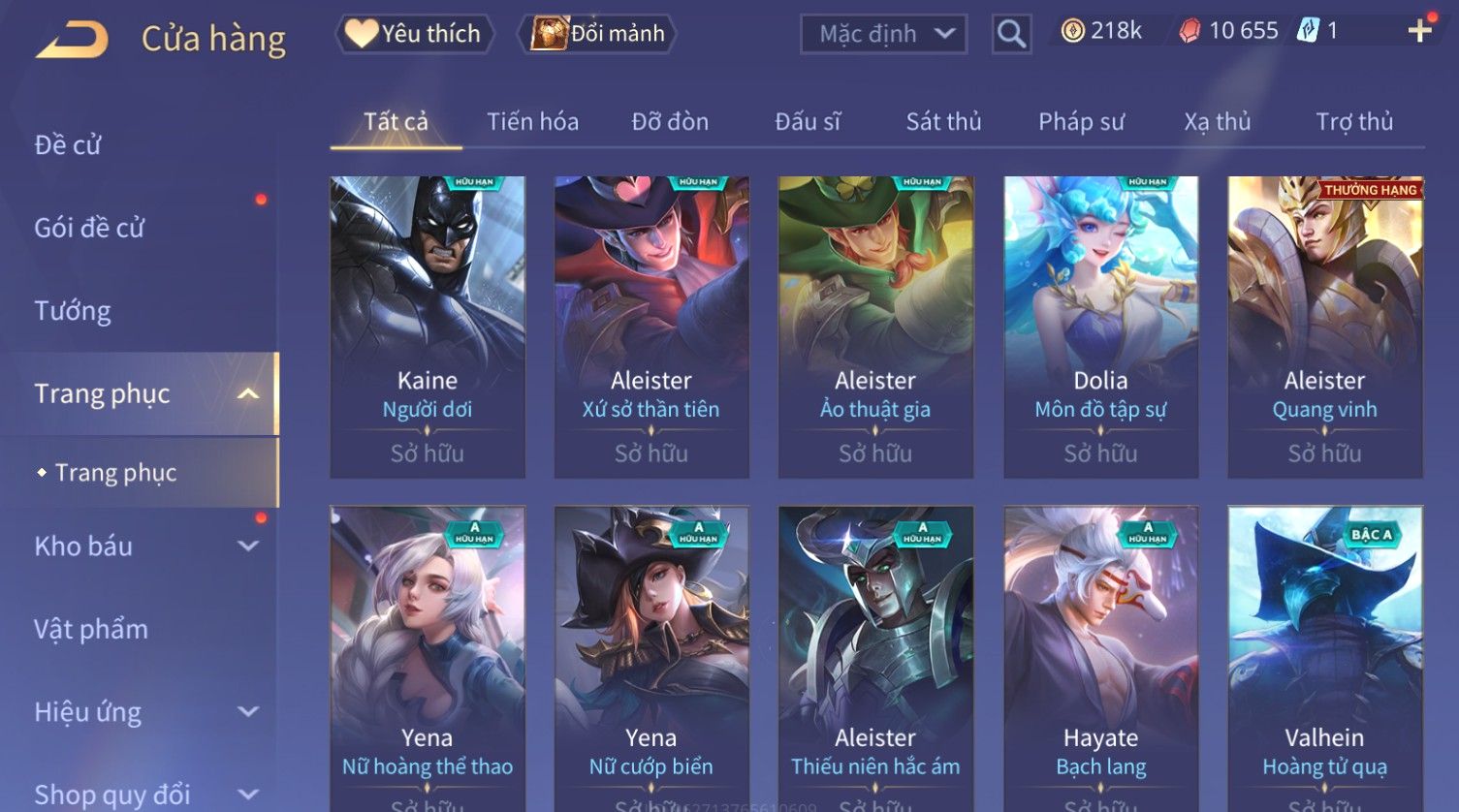Viewport: 1459px width, 812px height.
Task: Tap the red gem currency icon
Action: [1189, 31]
